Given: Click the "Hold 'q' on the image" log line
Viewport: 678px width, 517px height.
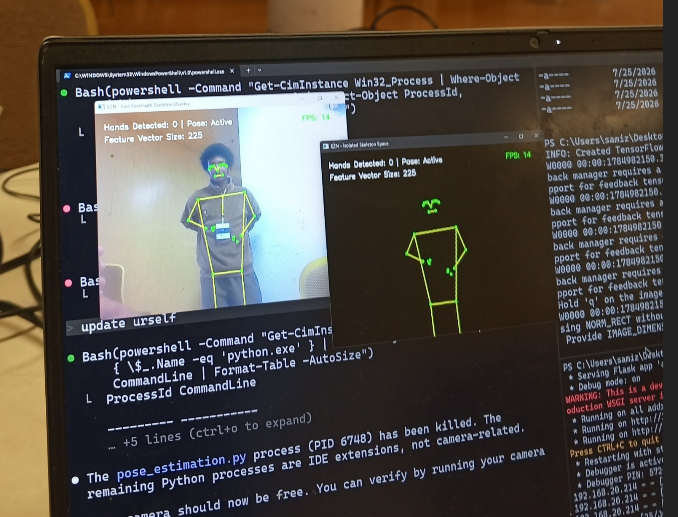Looking at the screenshot, I should click(x=610, y=300).
